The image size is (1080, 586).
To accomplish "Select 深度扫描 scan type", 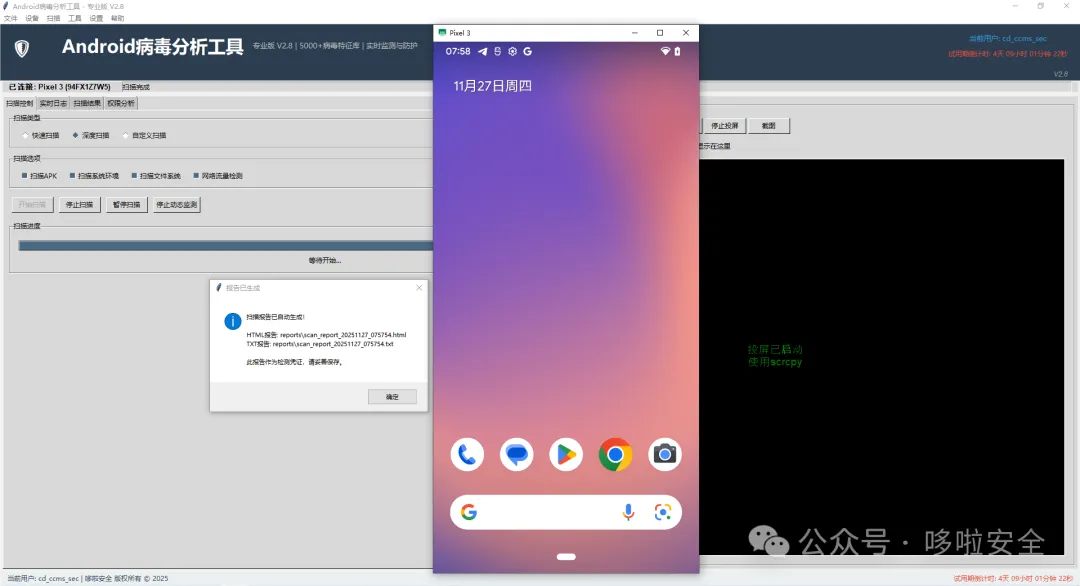I will pos(91,136).
